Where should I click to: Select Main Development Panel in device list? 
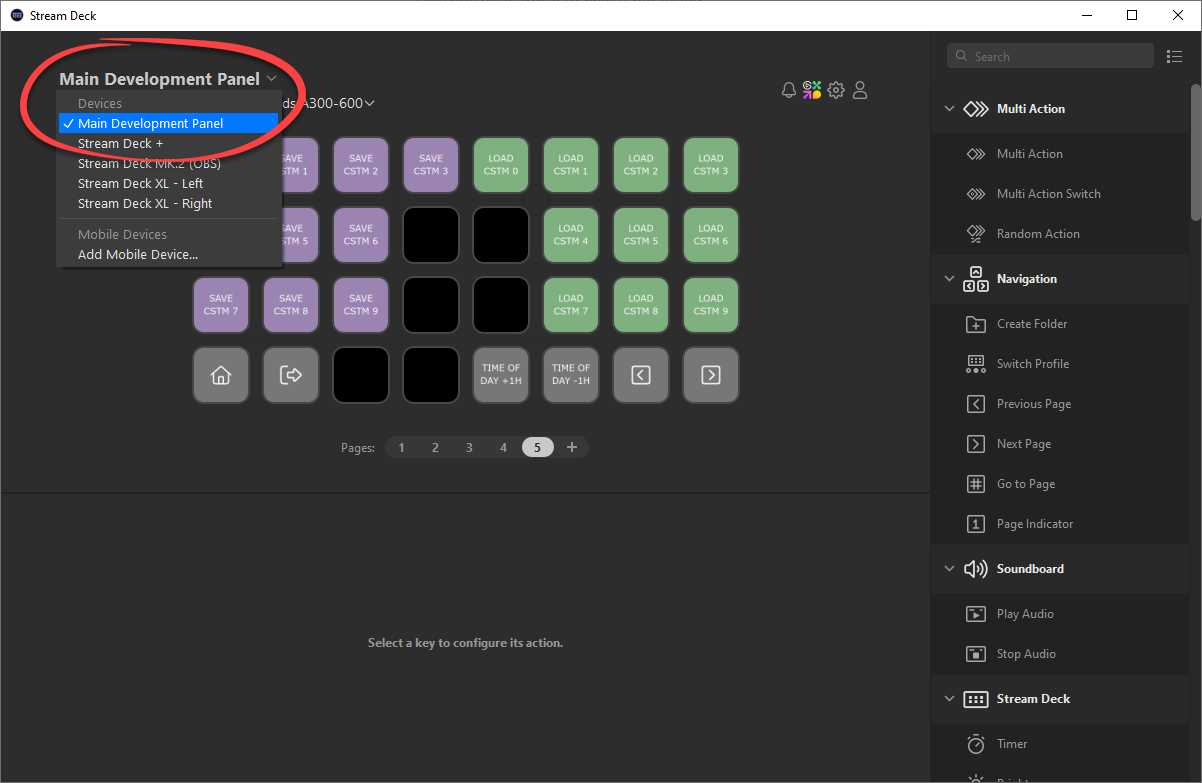tap(167, 124)
